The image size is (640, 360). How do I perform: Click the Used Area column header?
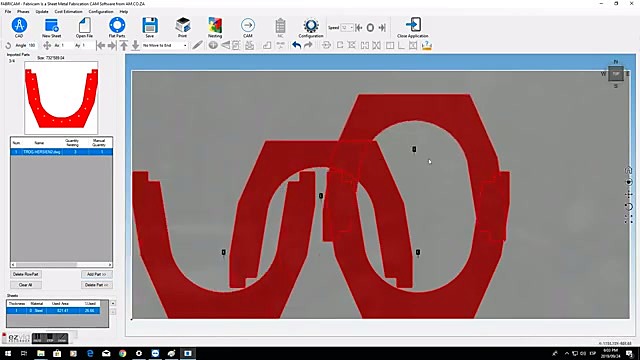click(60, 304)
